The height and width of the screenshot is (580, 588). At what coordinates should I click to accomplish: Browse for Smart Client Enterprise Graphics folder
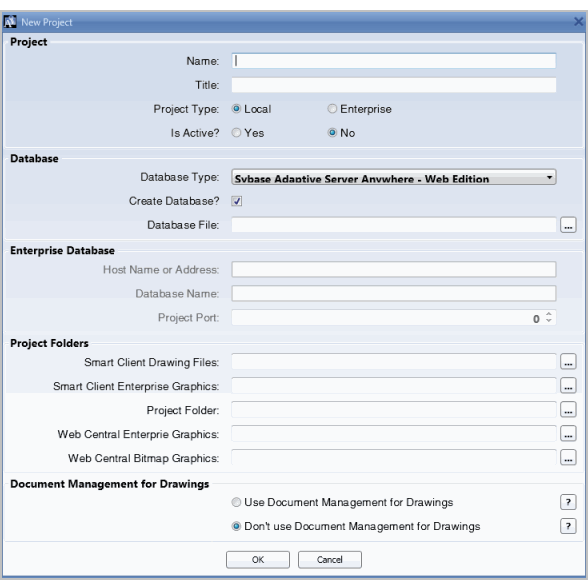click(568, 386)
